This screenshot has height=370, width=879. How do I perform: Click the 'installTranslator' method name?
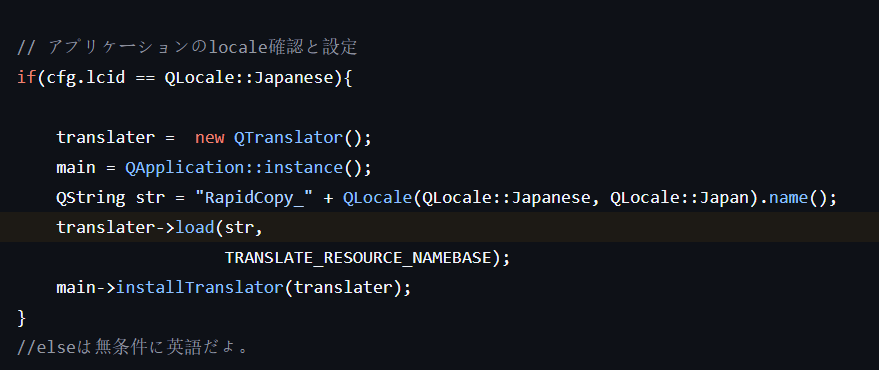pyautogui.click(x=200, y=287)
